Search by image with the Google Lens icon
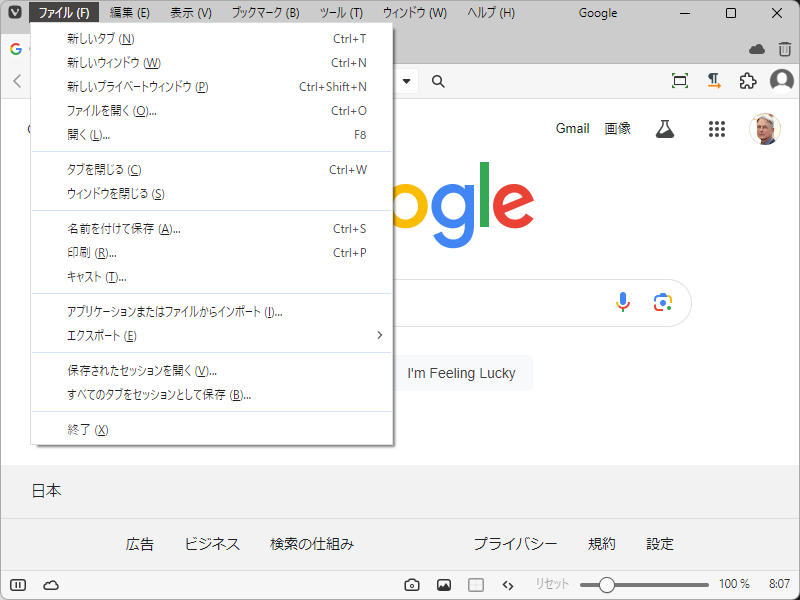This screenshot has height=600, width=800. 662,302
